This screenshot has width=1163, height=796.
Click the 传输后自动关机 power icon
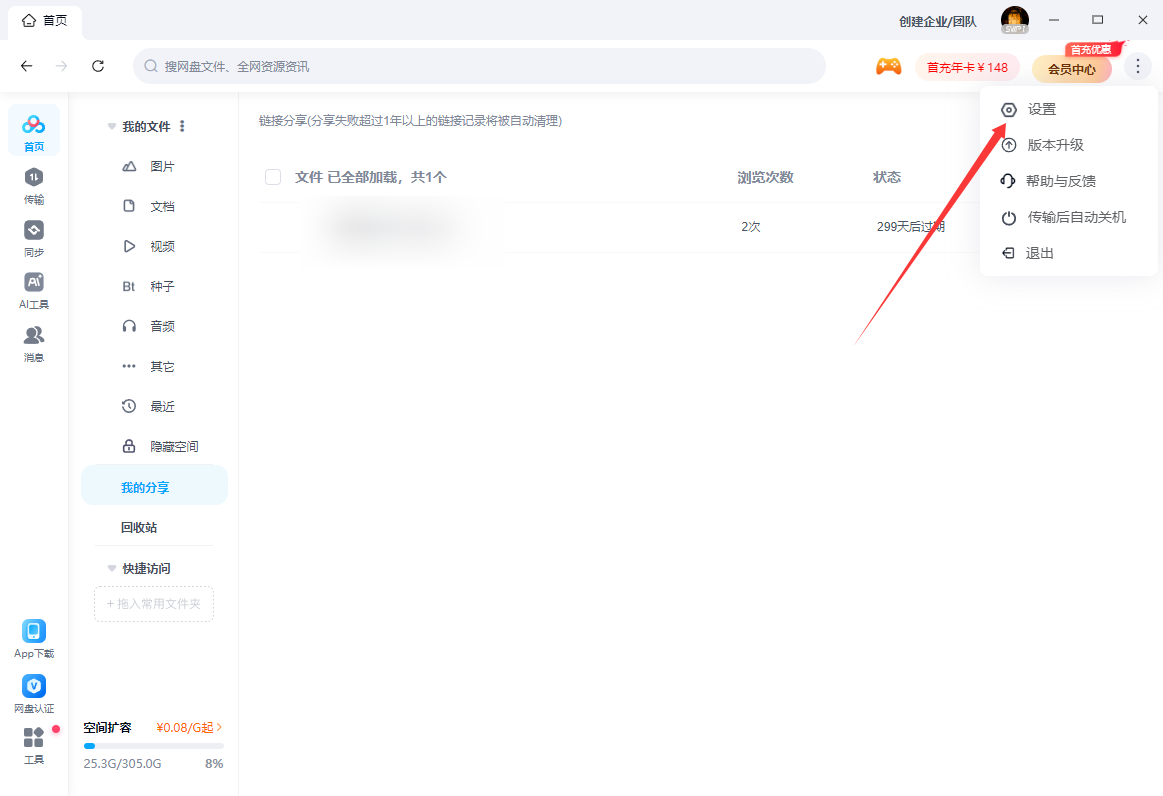1009,217
